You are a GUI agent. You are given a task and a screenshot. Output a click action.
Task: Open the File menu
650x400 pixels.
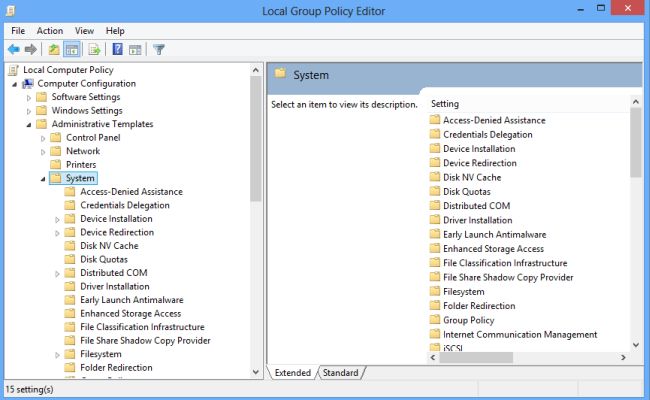18,31
